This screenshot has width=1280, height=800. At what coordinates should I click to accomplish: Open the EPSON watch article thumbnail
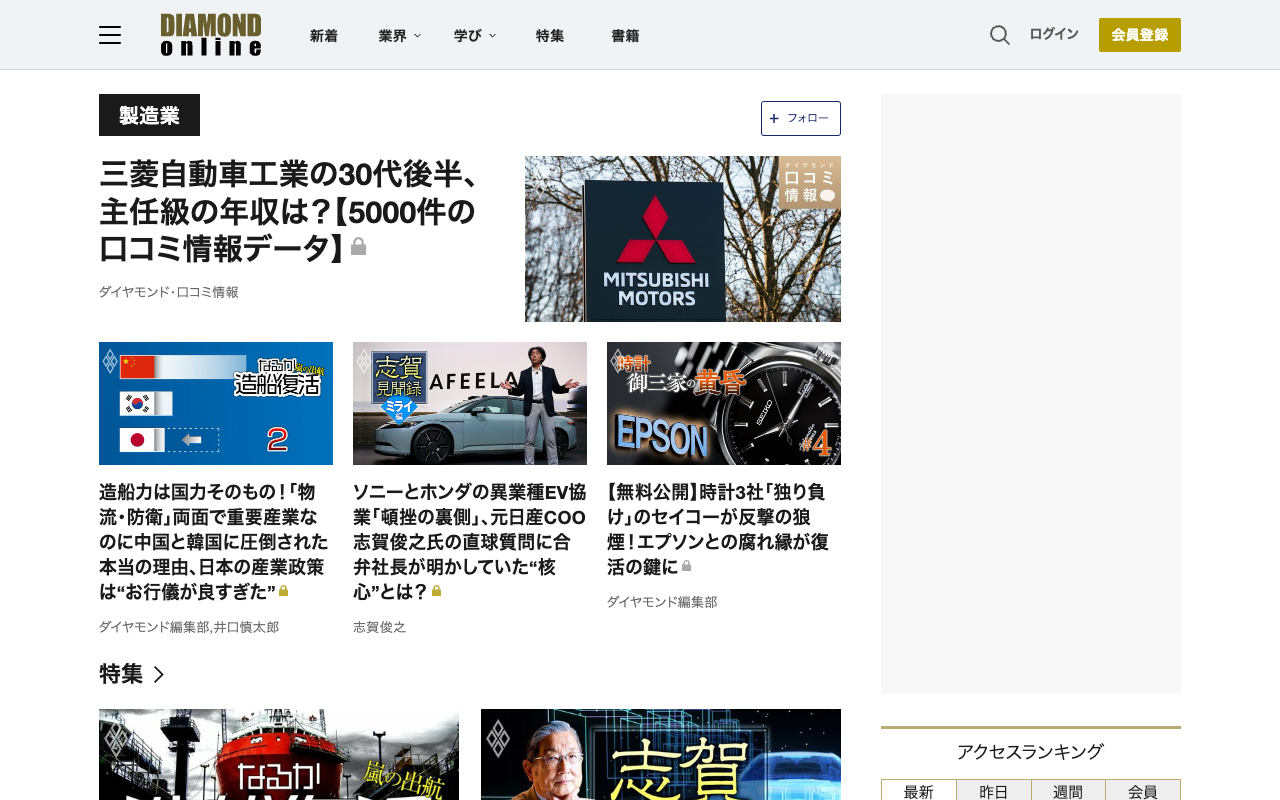pyautogui.click(x=724, y=403)
